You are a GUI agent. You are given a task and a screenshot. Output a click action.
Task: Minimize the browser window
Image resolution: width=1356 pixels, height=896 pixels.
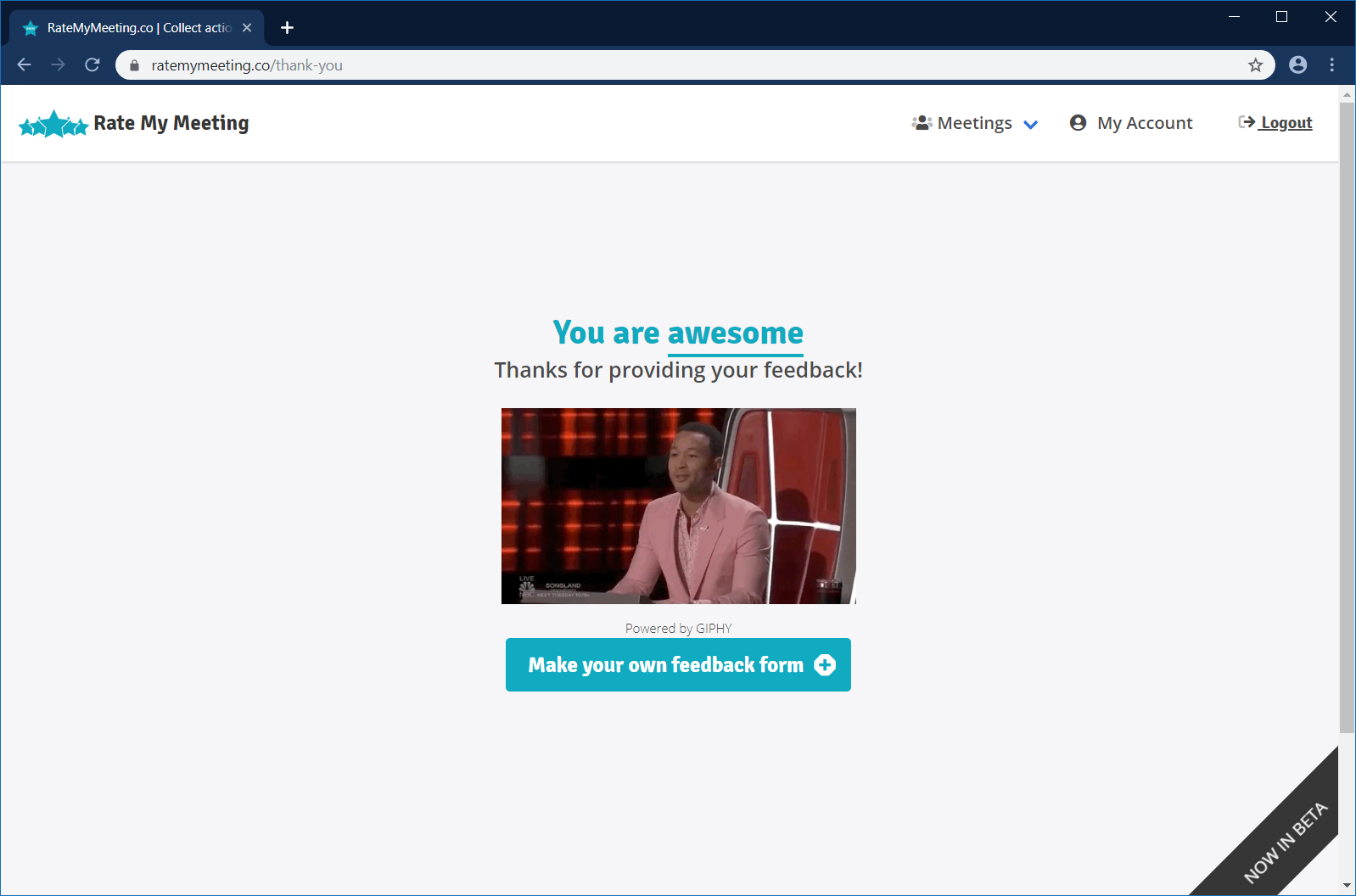(x=1235, y=17)
